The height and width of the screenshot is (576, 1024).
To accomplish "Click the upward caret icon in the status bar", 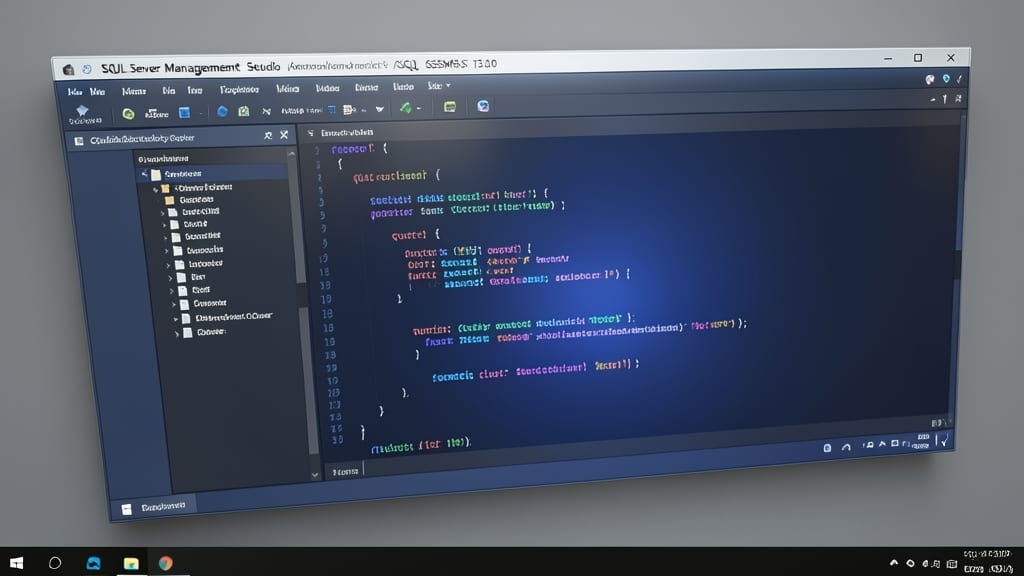I will pos(882,444).
